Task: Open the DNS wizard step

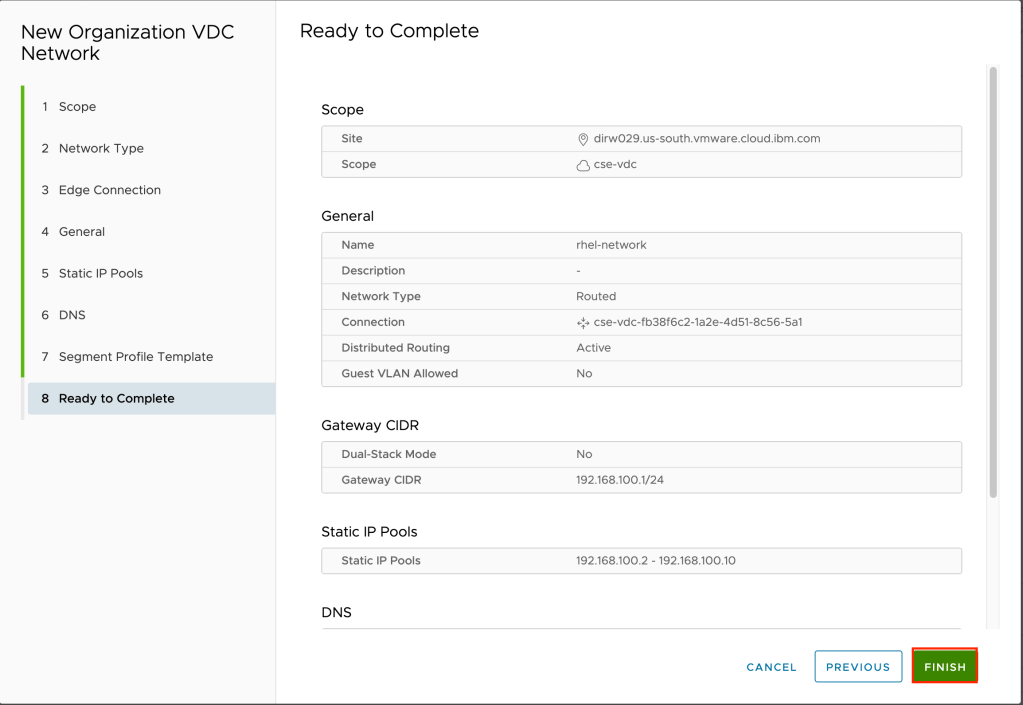Action: pos(72,315)
